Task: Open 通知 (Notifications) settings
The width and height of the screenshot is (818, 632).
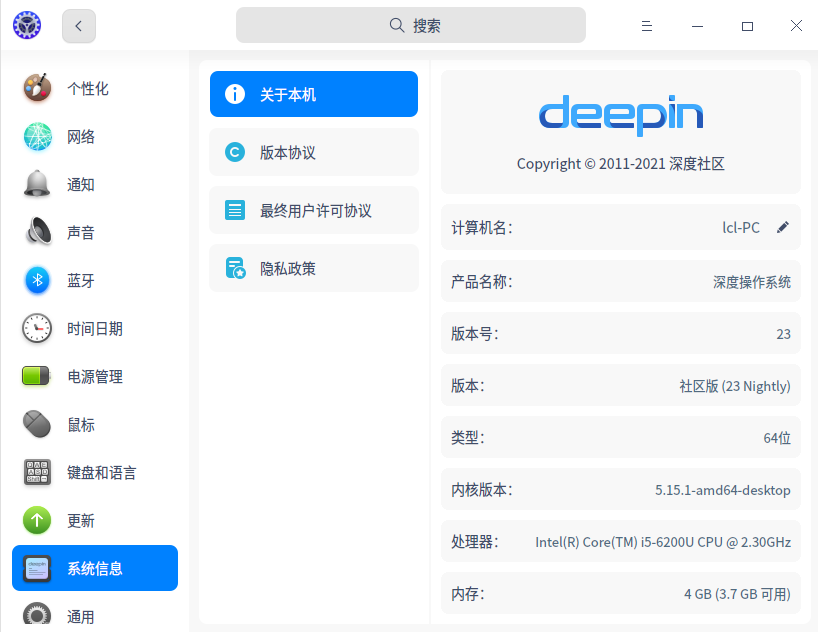Action: (88, 184)
